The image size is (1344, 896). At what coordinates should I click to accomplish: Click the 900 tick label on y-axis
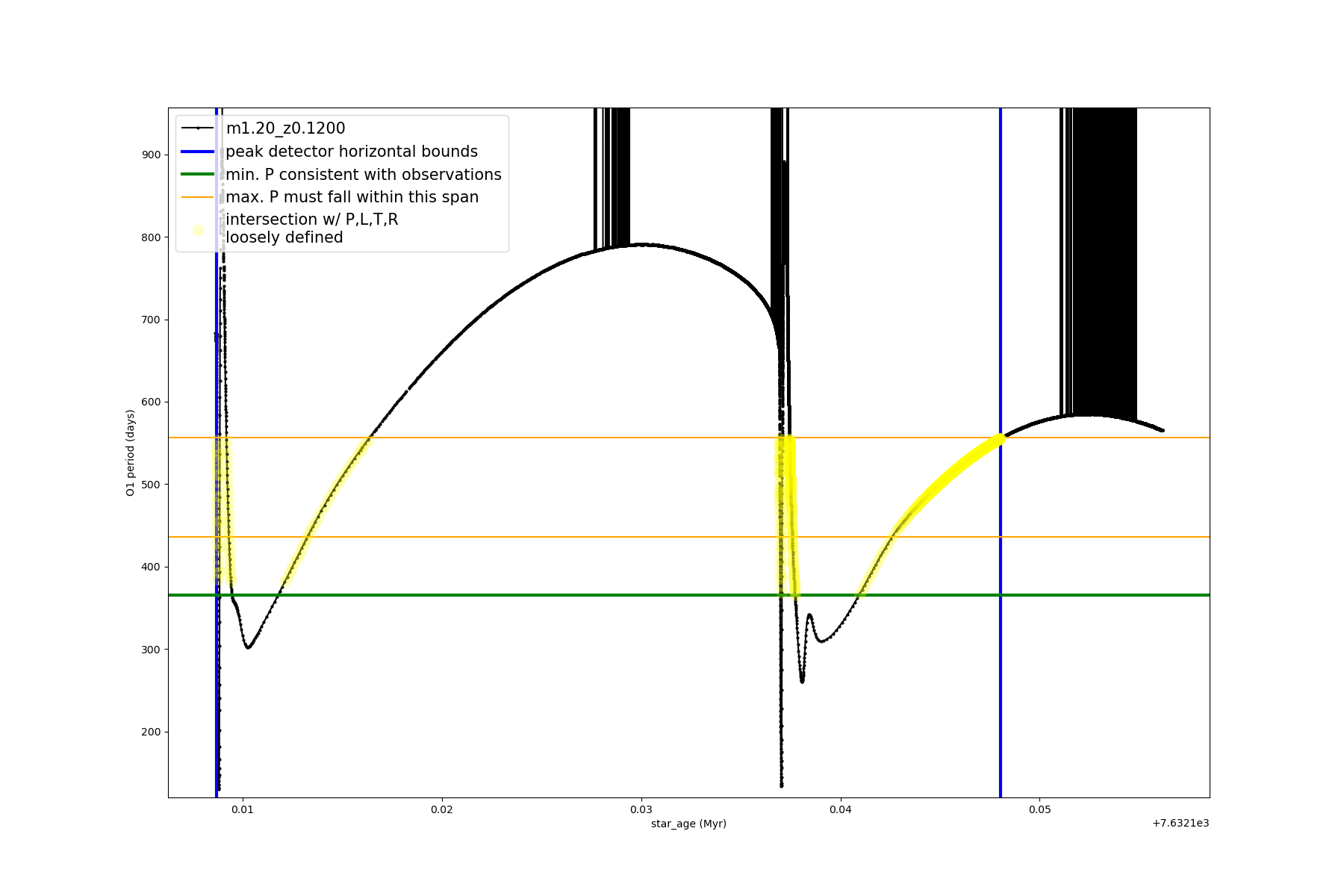coord(151,155)
